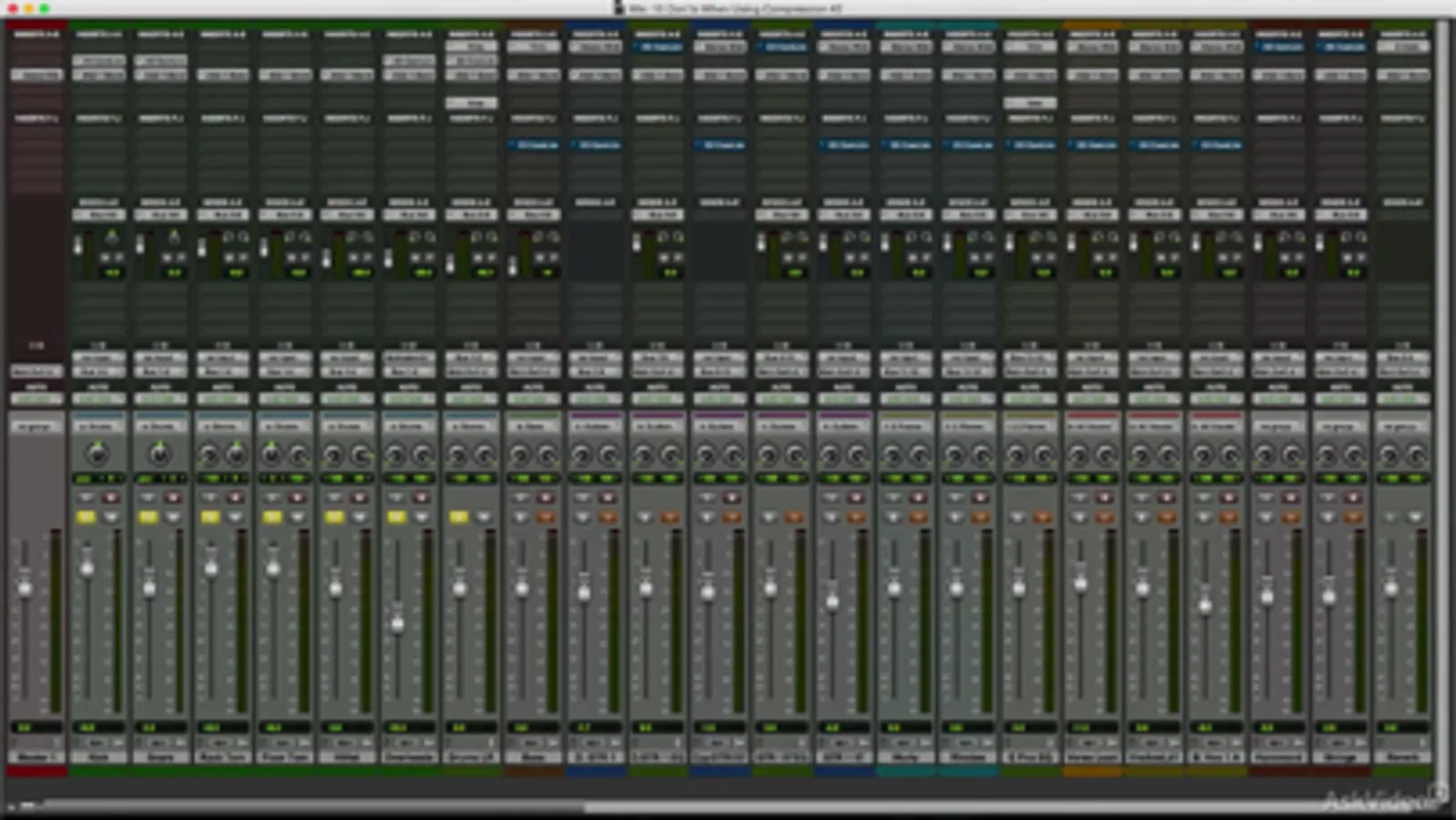Grab the master strip volume fader
1456x820 pixels.
point(25,589)
